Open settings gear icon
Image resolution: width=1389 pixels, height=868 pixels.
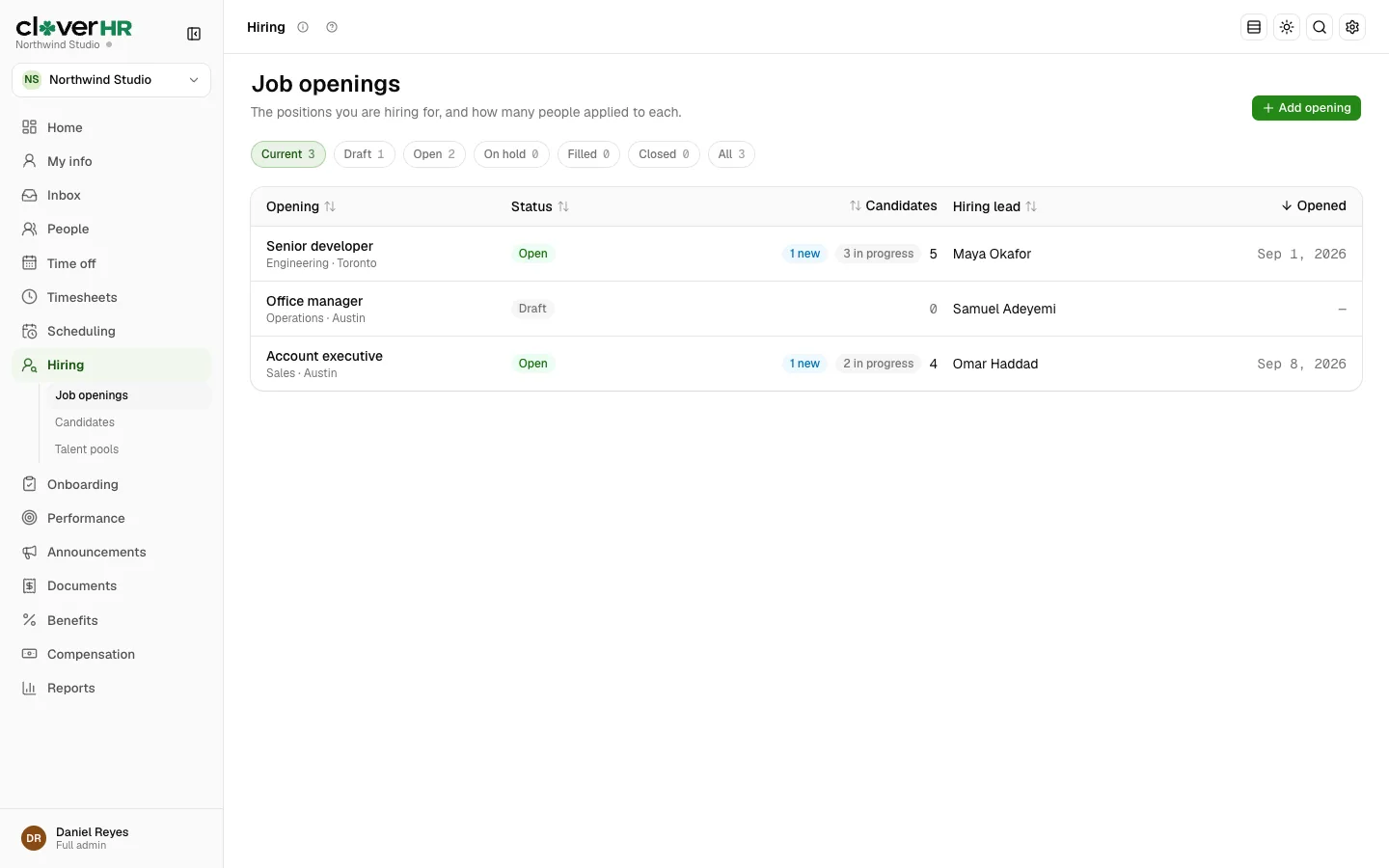click(1352, 27)
